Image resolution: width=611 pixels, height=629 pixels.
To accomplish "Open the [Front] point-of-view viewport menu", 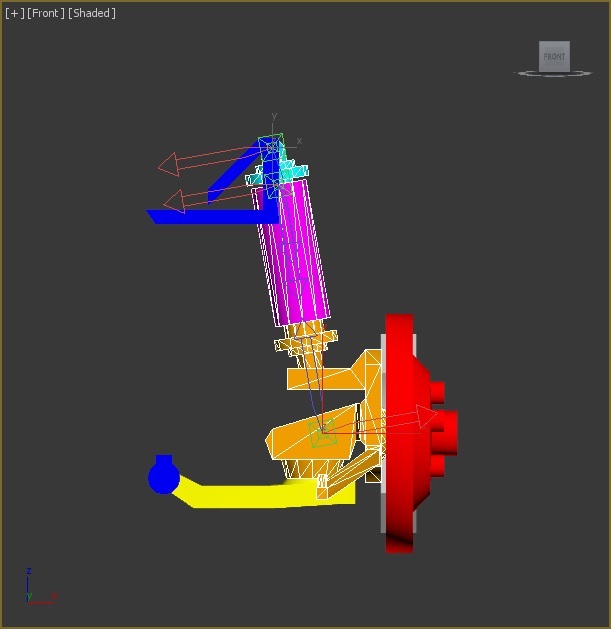I will tap(46, 13).
